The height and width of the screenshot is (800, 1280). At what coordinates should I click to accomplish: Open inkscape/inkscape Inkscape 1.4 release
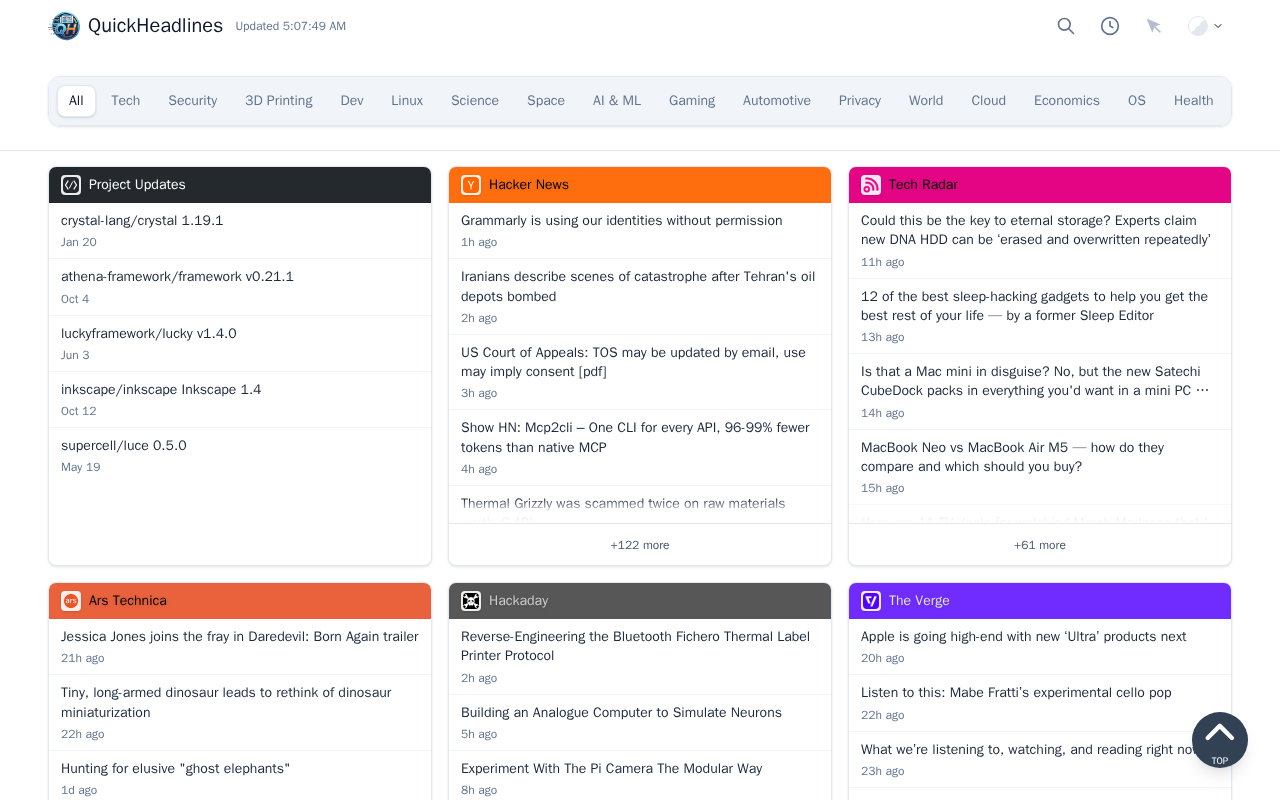(x=161, y=390)
